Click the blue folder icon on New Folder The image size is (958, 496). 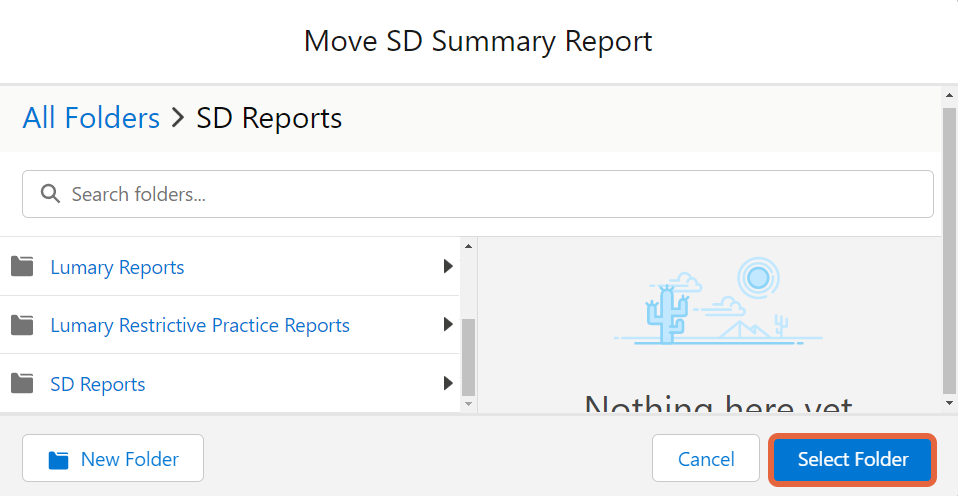(59, 459)
